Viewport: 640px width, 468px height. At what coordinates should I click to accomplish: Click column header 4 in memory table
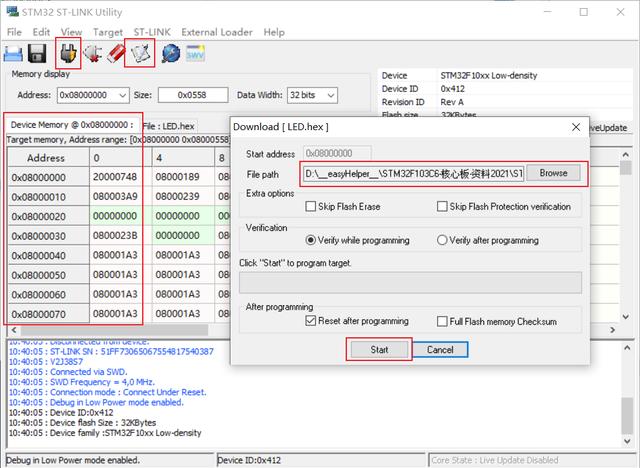coord(183,158)
